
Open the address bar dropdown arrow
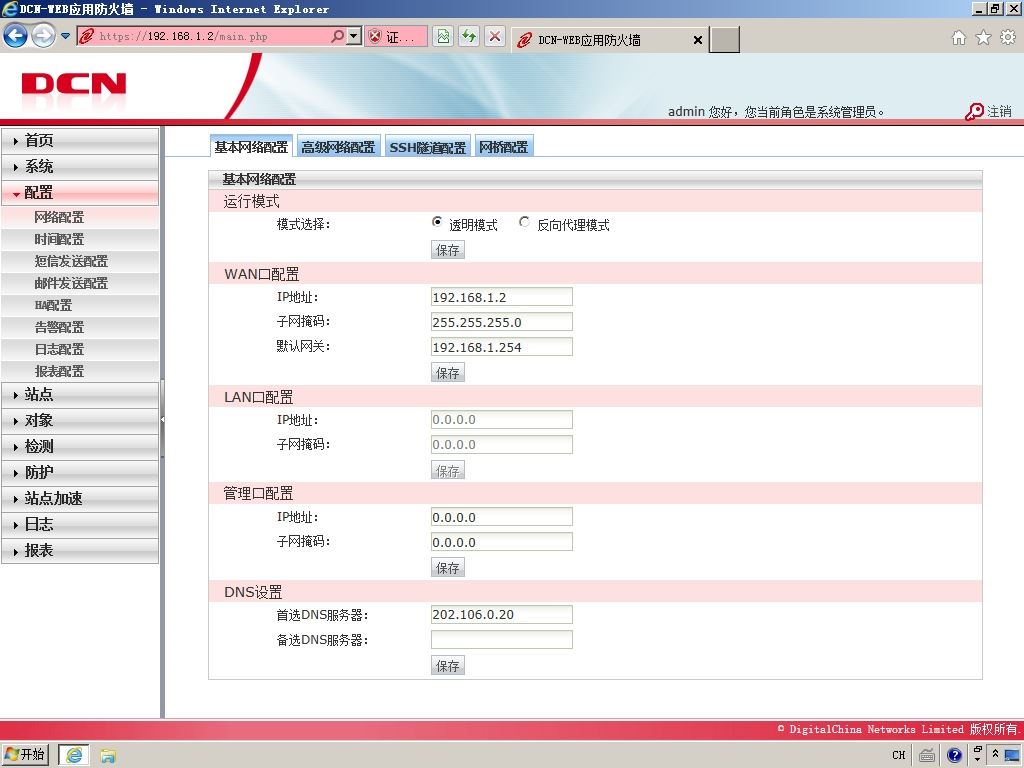click(x=353, y=37)
